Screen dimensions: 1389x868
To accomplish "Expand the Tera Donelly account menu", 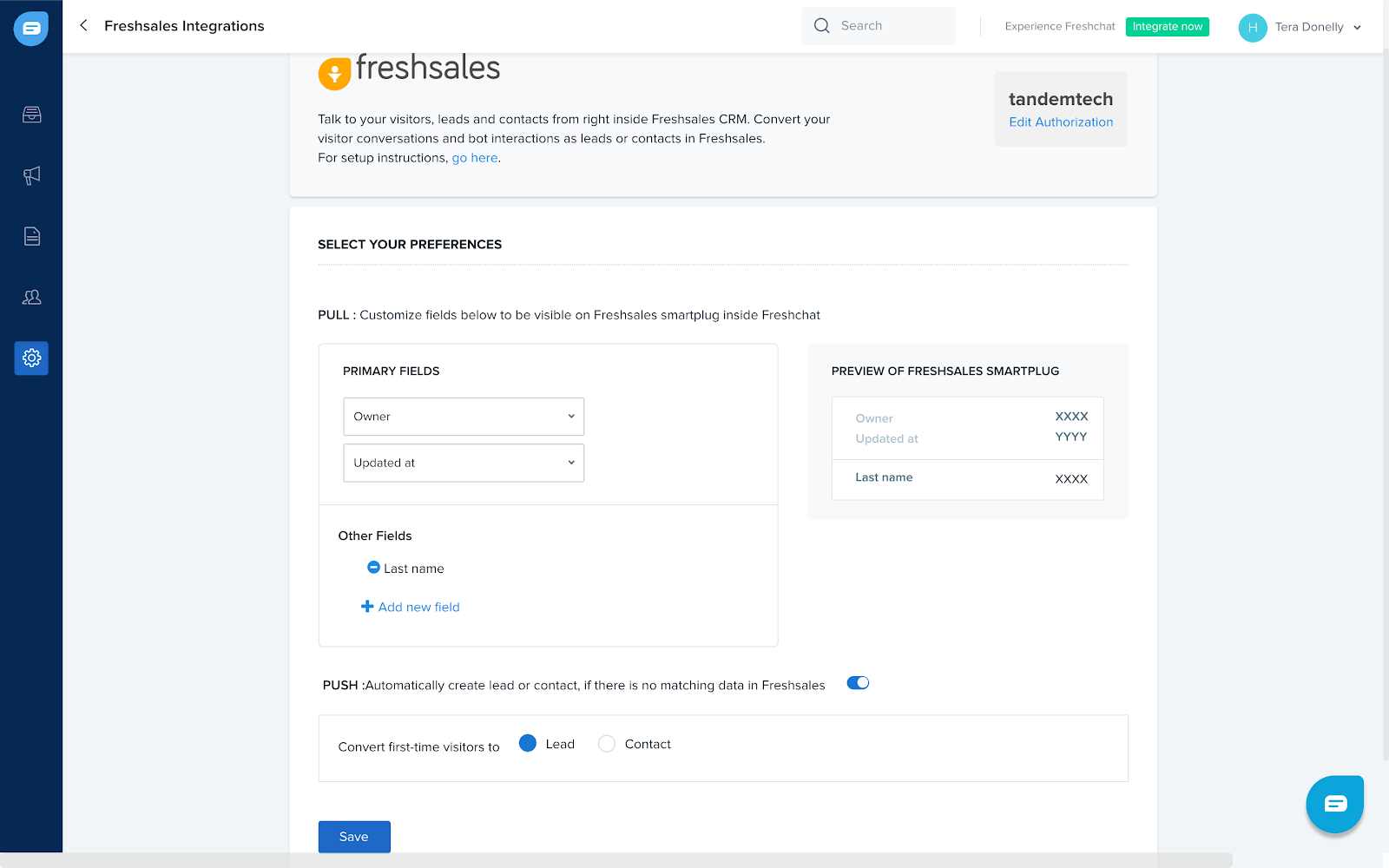I will tap(1317, 27).
